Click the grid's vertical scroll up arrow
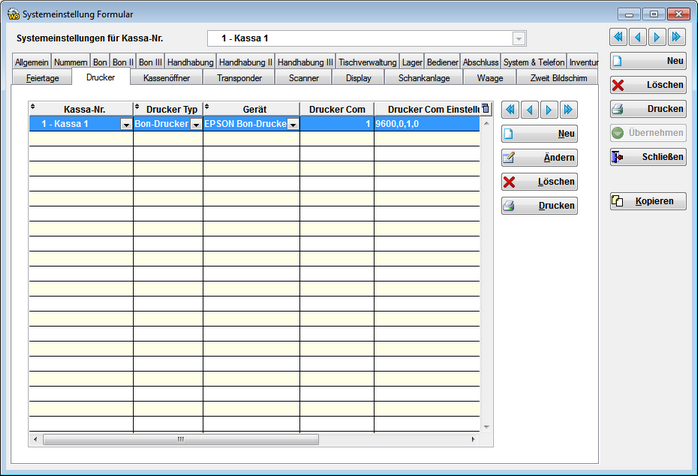This screenshot has height=476, width=698. pyautogui.click(x=486, y=123)
